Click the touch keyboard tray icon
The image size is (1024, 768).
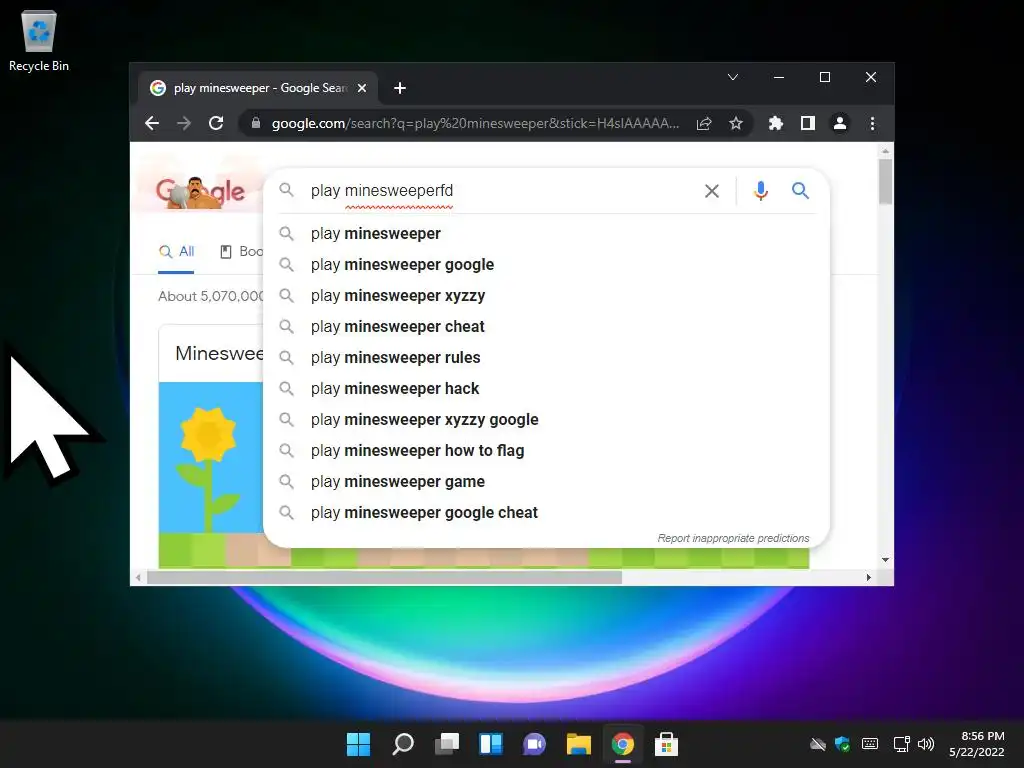tap(870, 744)
